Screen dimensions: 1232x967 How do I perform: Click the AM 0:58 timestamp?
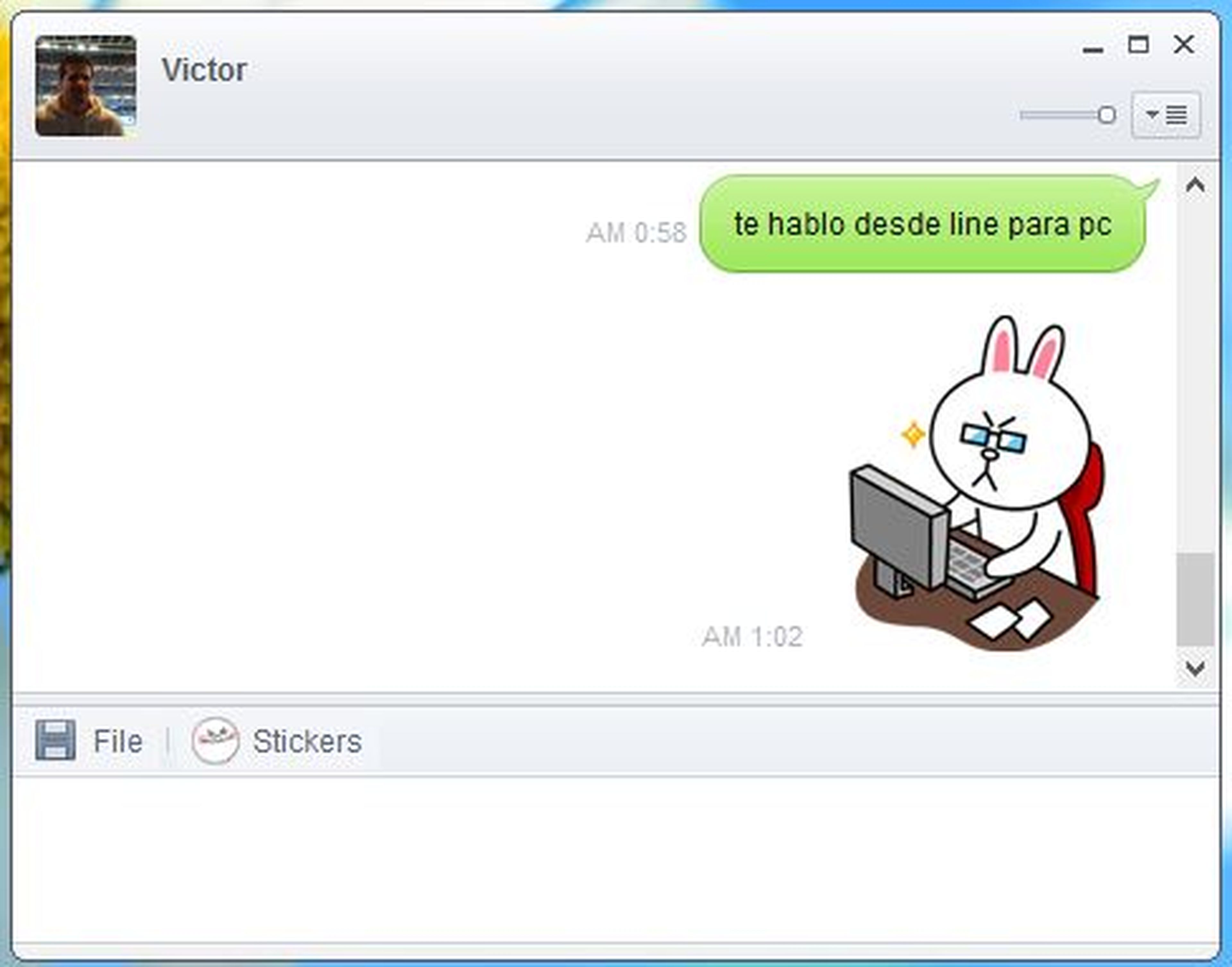coord(637,233)
